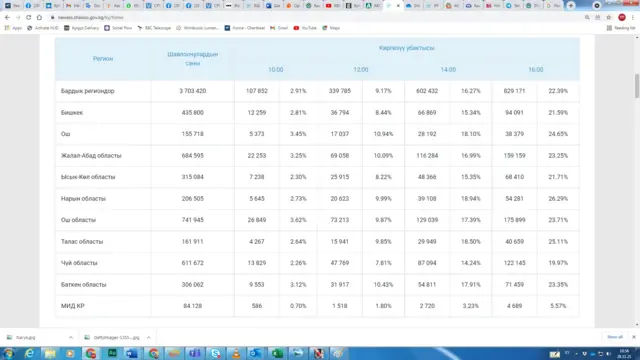Image resolution: width=640 pixels, height=360 pixels.
Task: Open Microsoft Teams from taskbar
Action: [x=195, y=353]
